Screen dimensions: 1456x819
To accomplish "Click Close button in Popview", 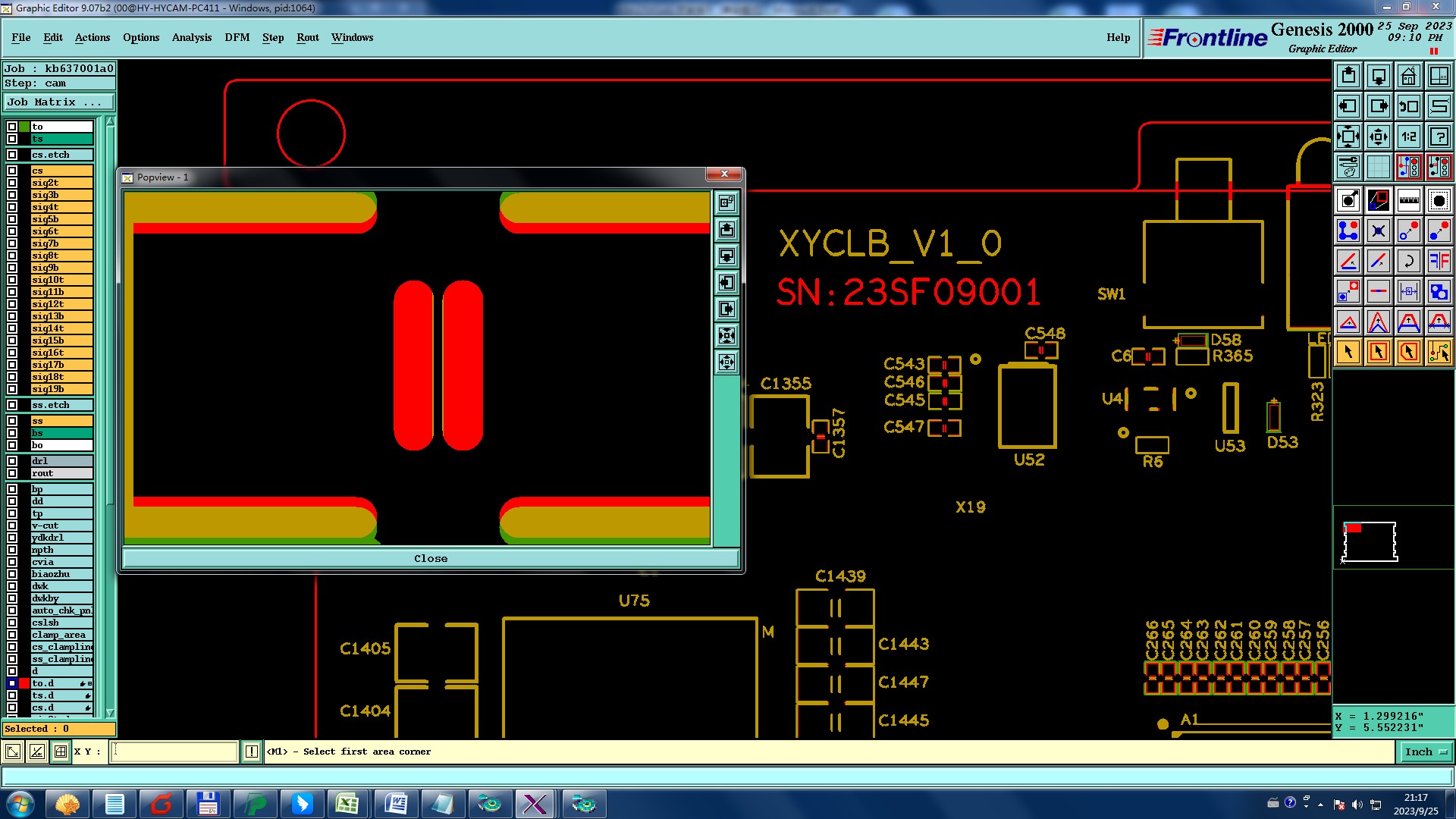I will tap(430, 558).
